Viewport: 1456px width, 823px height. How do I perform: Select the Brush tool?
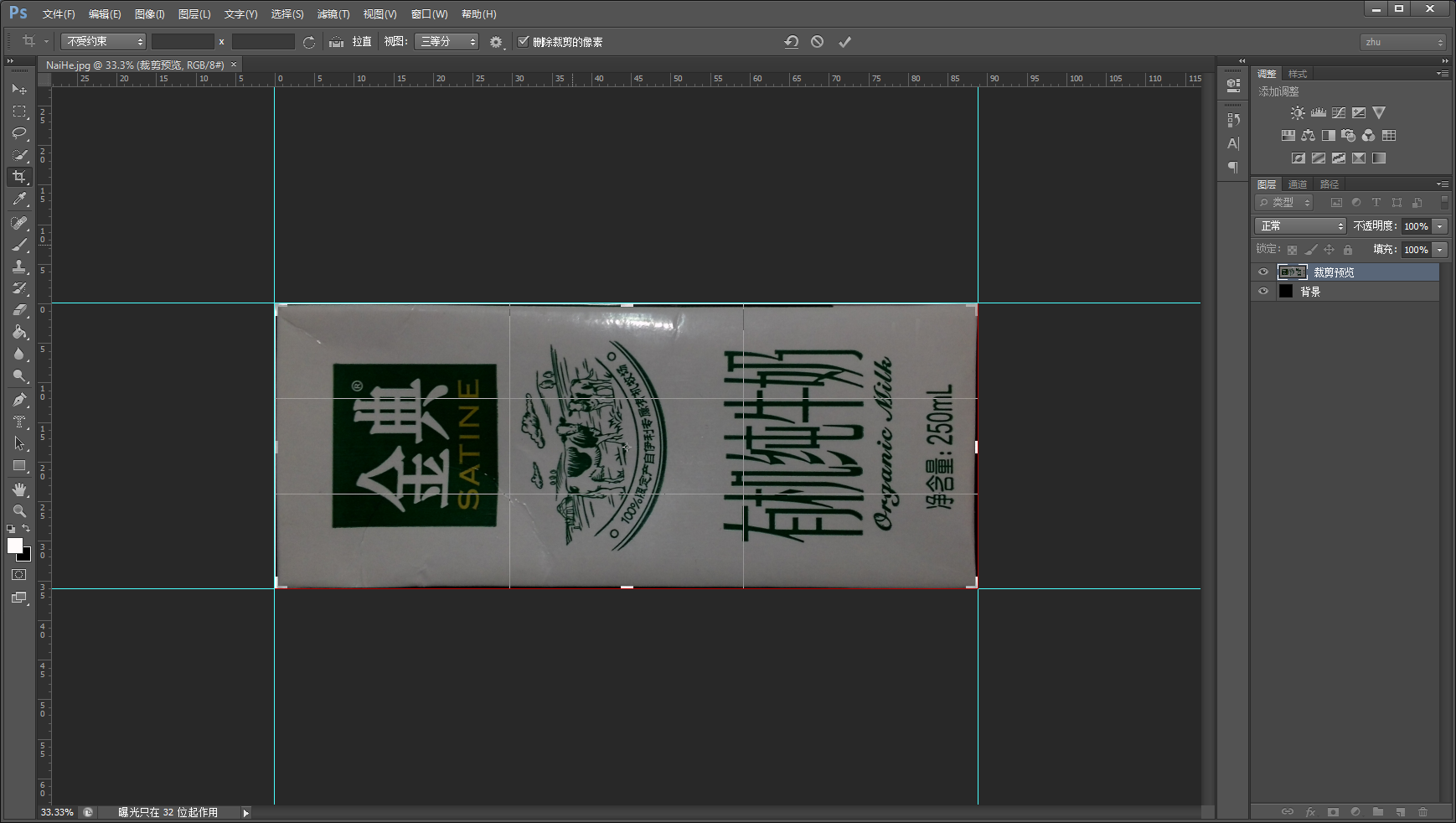click(x=19, y=244)
